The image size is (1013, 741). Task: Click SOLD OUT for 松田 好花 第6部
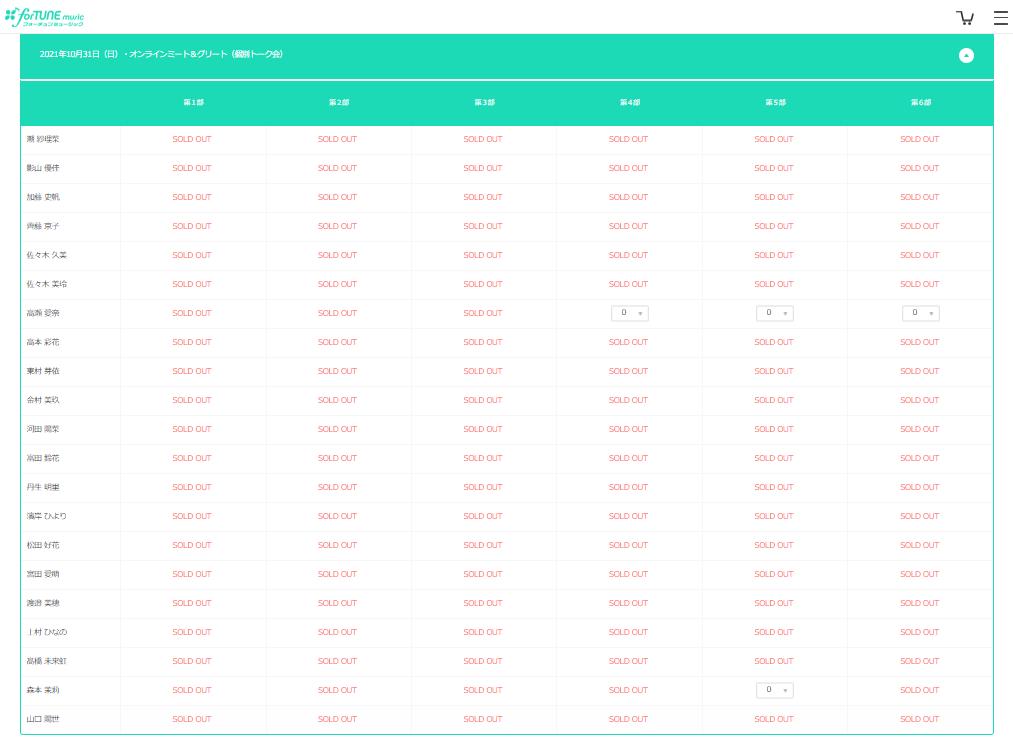click(x=919, y=545)
